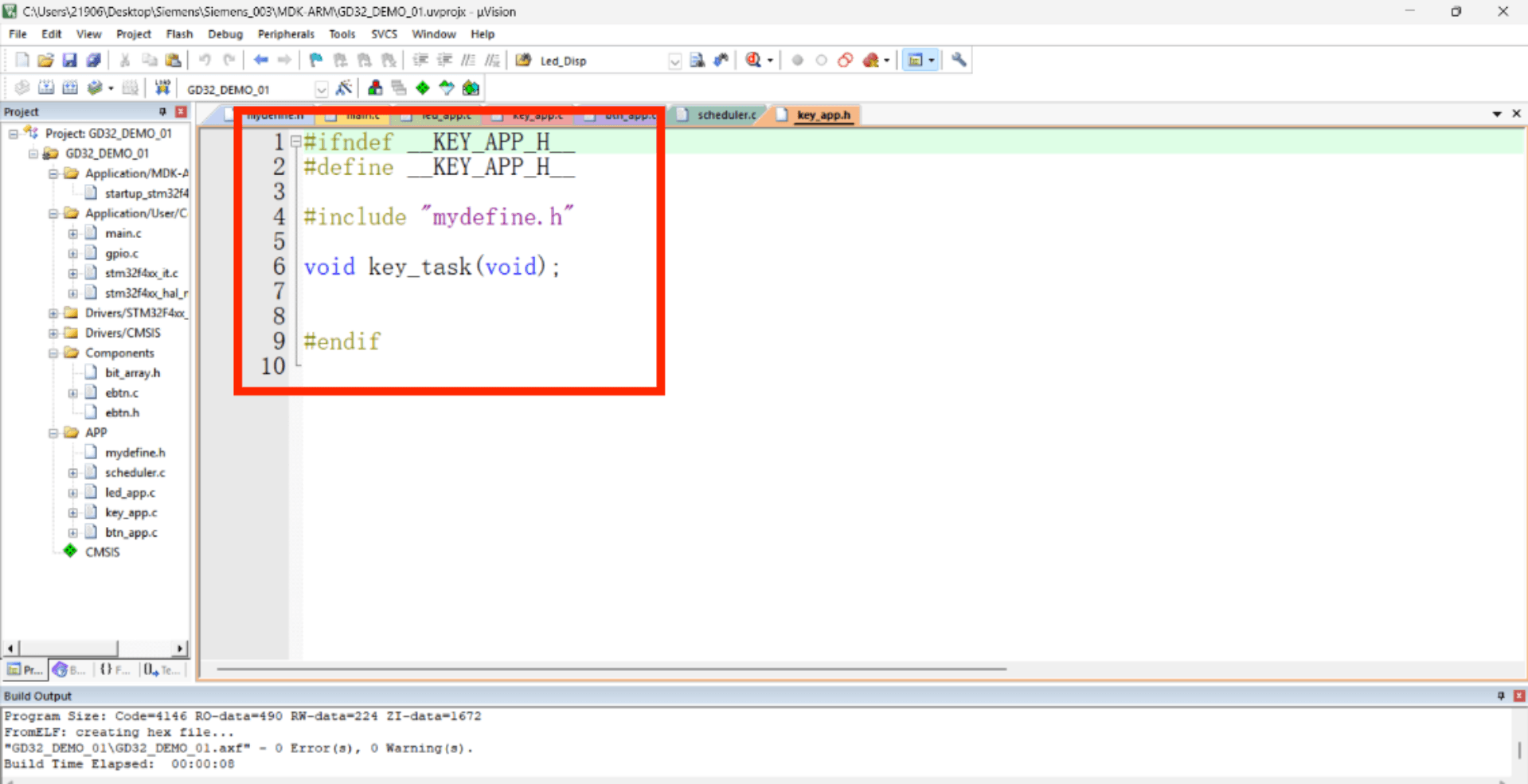
Task: Collapse the APP folder in project tree
Action: click(53, 433)
